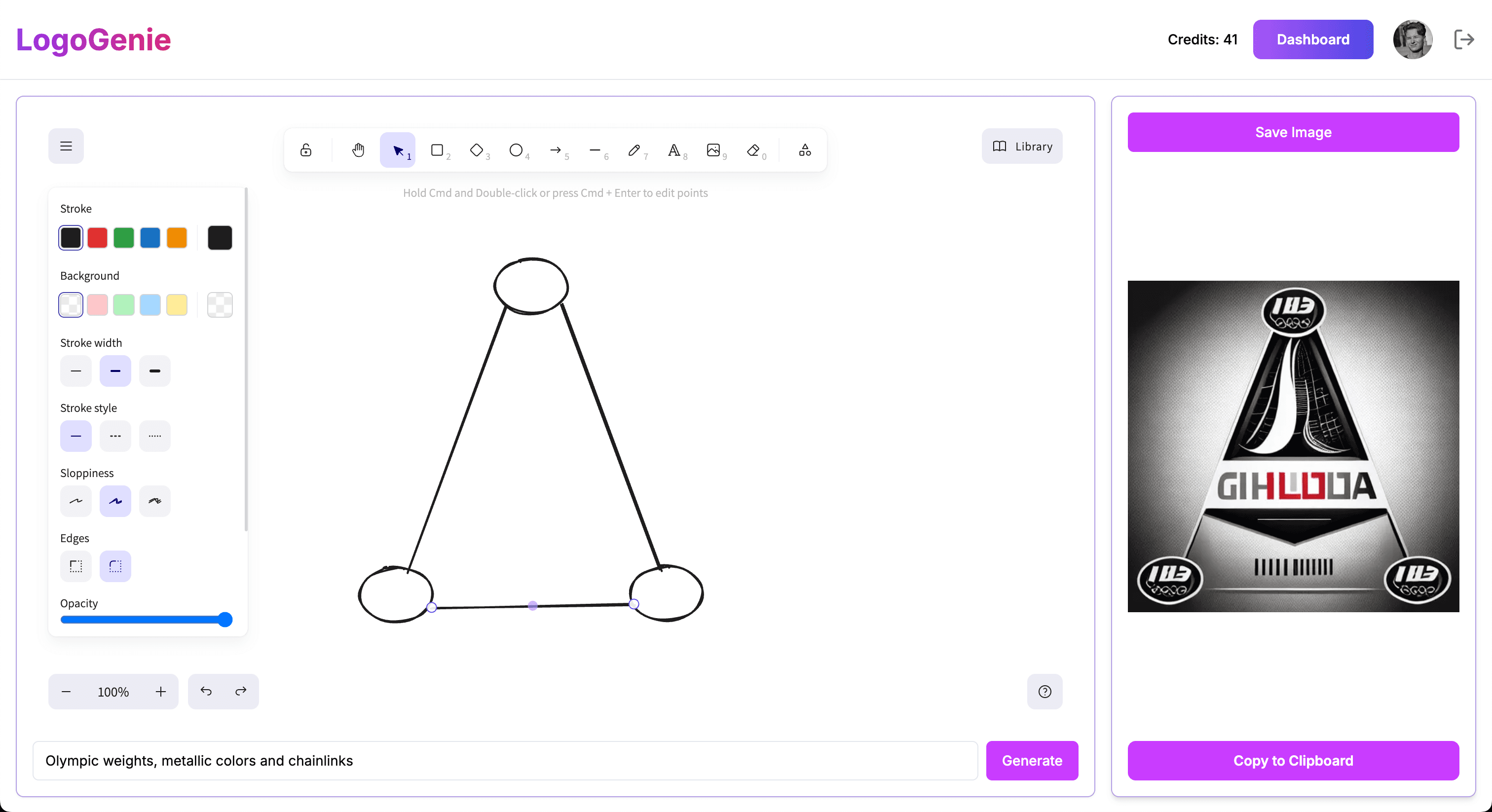Set stroke width to extra bold
Image resolution: width=1492 pixels, height=812 pixels.
(x=154, y=370)
